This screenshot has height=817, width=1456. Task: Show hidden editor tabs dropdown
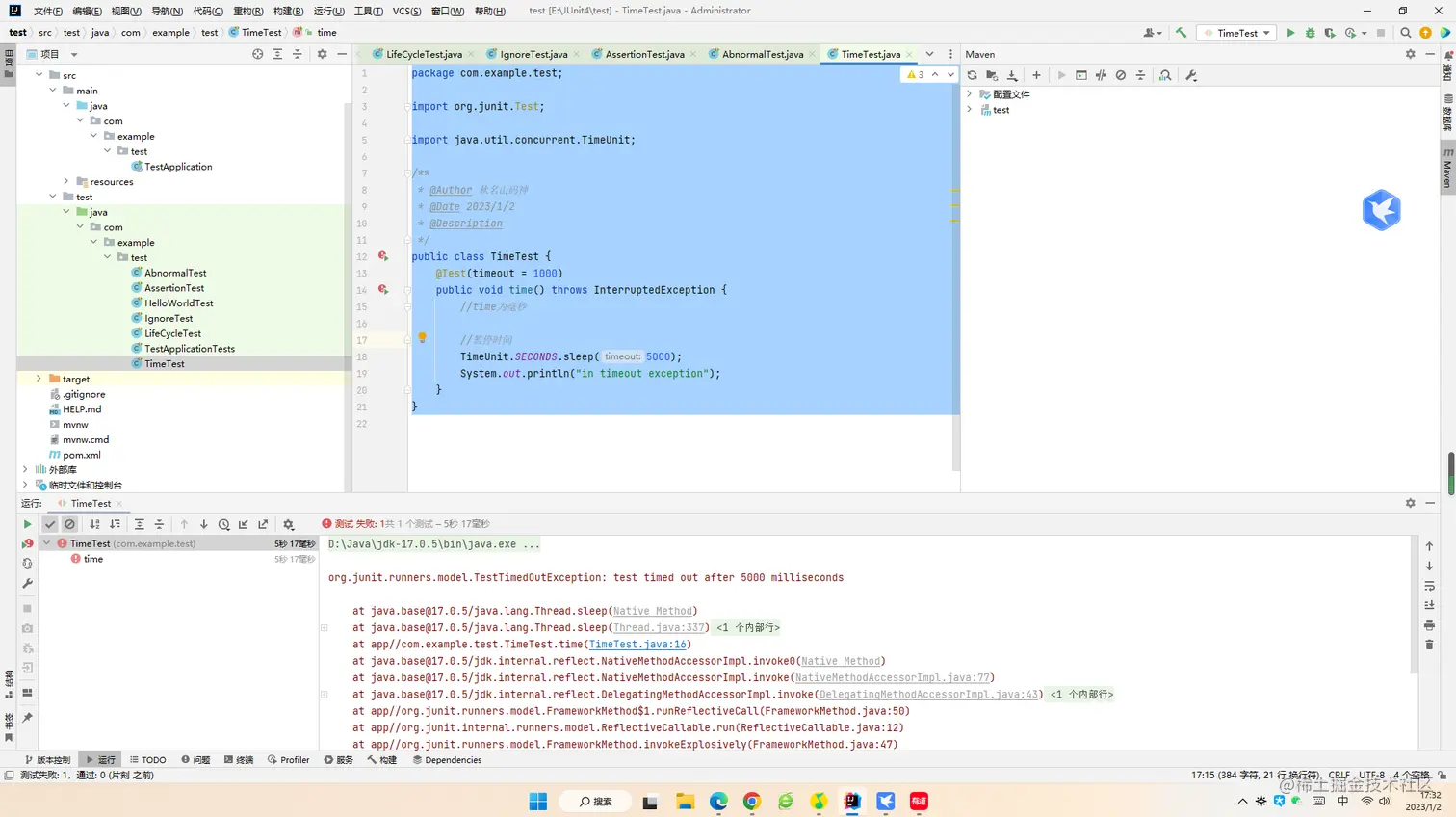(x=929, y=54)
